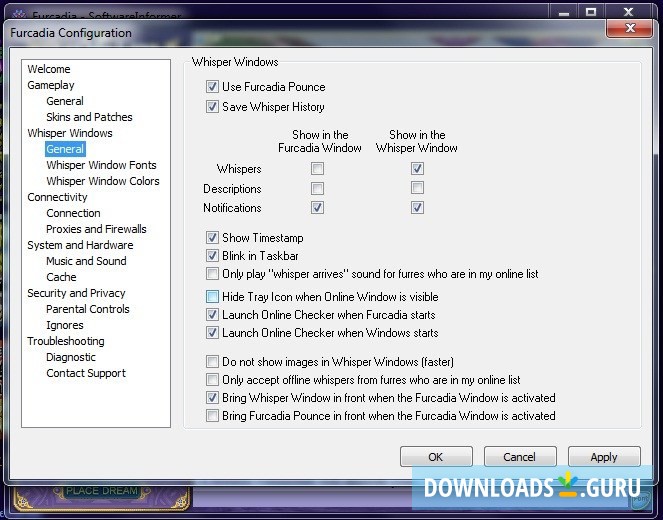Image resolution: width=663 pixels, height=520 pixels.
Task: Open Whisper Window Fonts page
Action: click(x=101, y=165)
